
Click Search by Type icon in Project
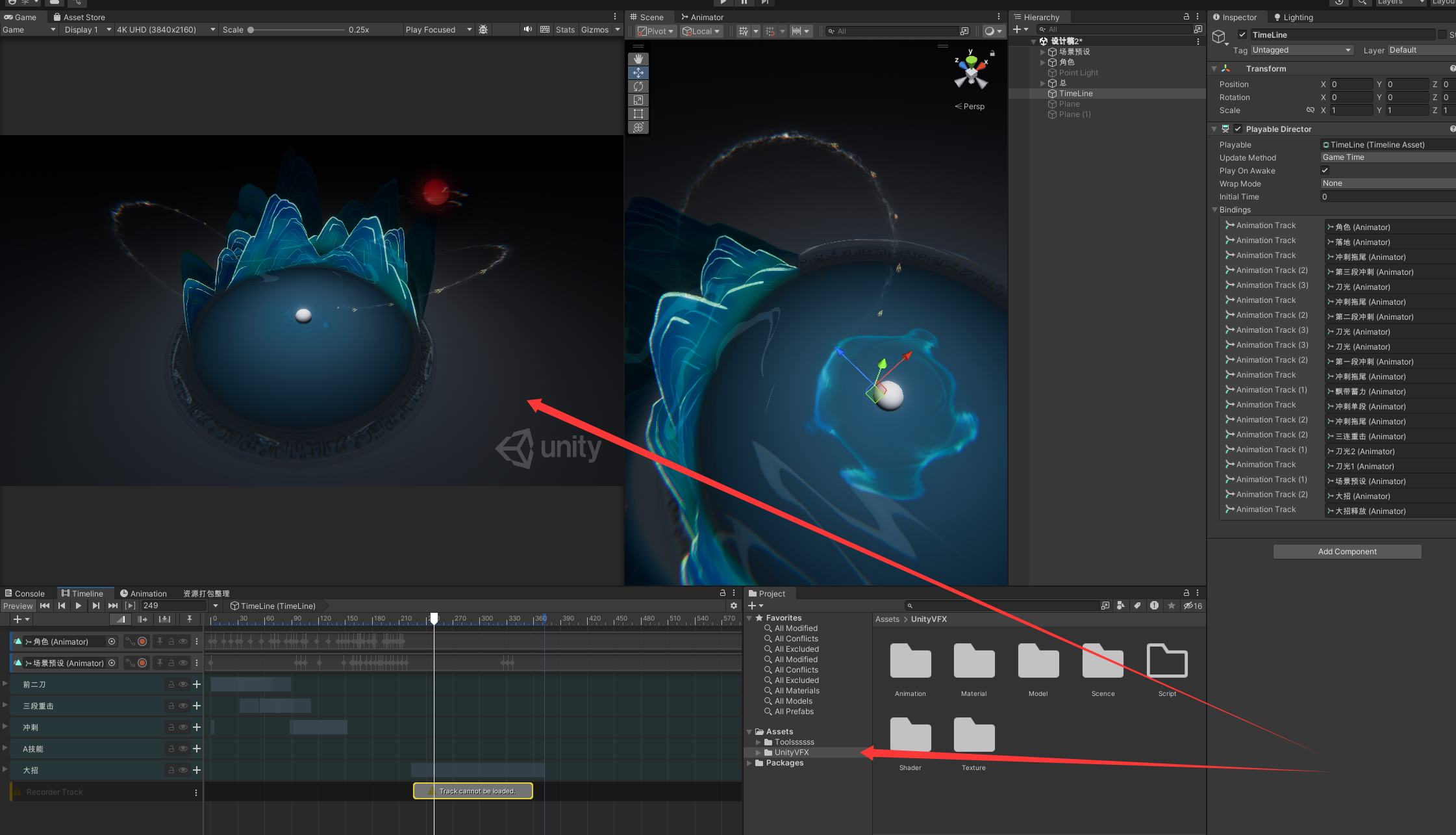pos(1121,606)
